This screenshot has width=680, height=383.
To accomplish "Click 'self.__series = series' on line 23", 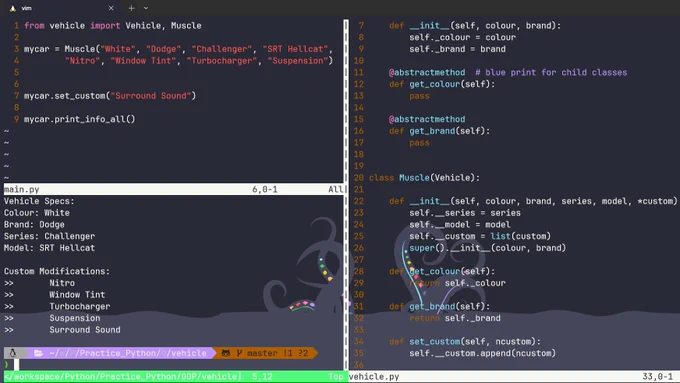I will pos(465,213).
